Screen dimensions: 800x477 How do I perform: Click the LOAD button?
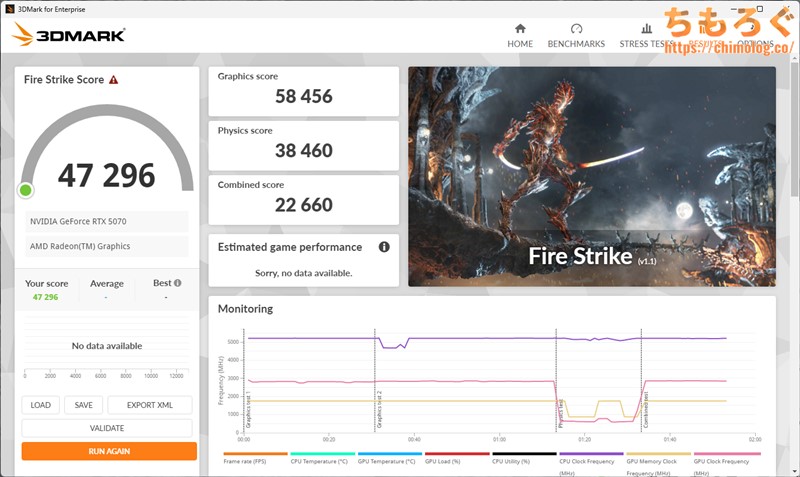[x=40, y=405]
